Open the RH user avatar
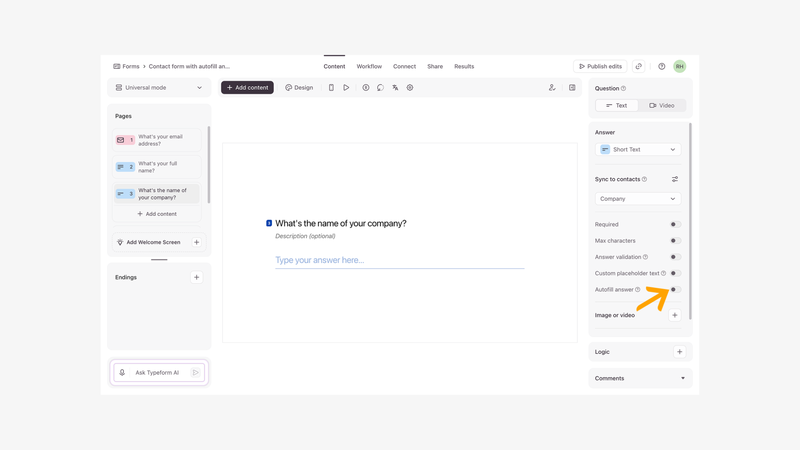 (680, 66)
